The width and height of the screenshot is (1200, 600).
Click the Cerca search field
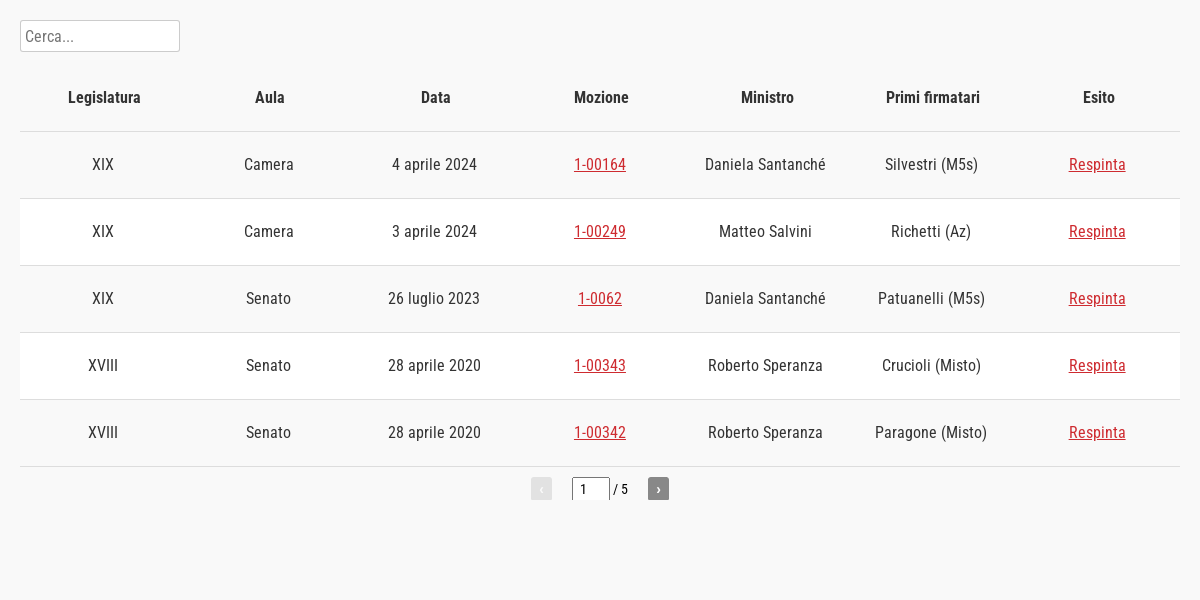coord(100,36)
